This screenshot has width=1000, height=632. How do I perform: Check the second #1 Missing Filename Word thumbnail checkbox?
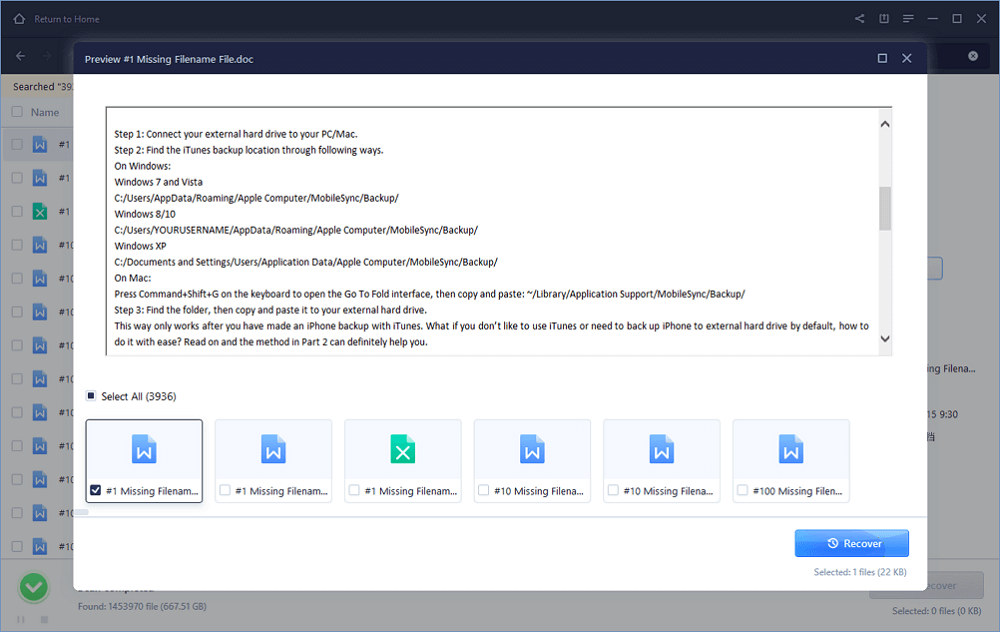pyautogui.click(x=224, y=490)
